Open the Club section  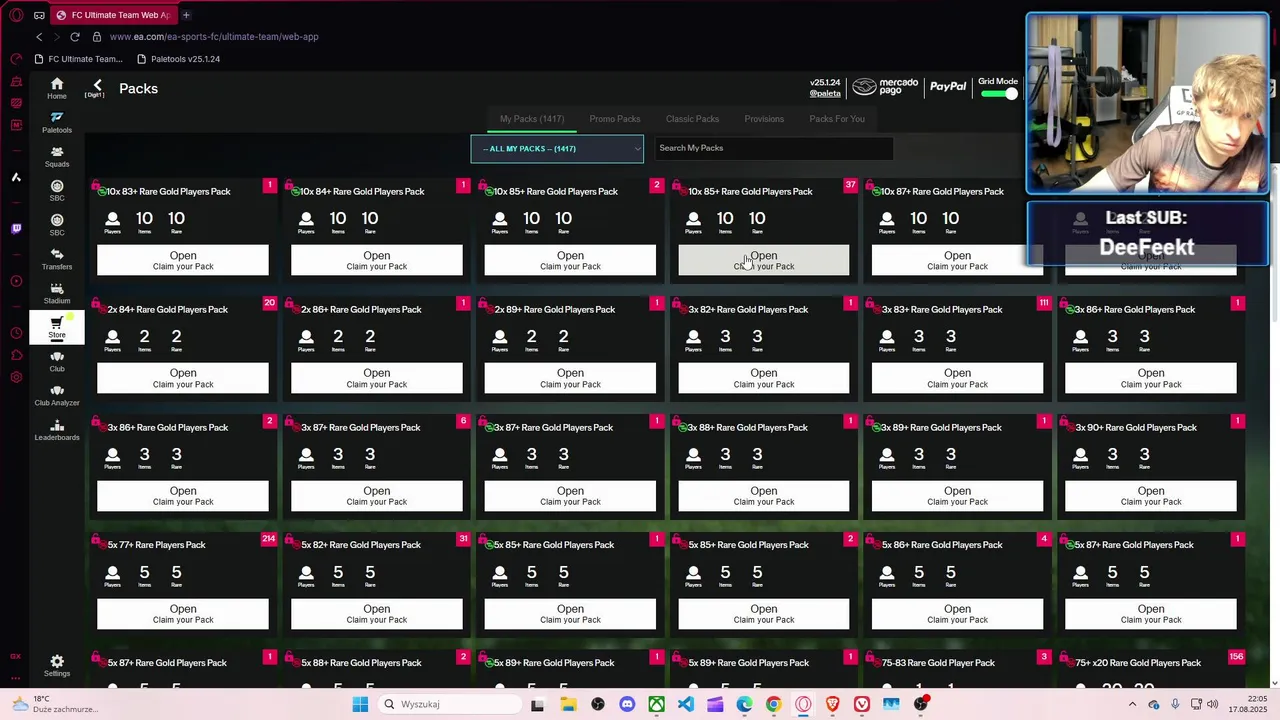click(x=57, y=360)
